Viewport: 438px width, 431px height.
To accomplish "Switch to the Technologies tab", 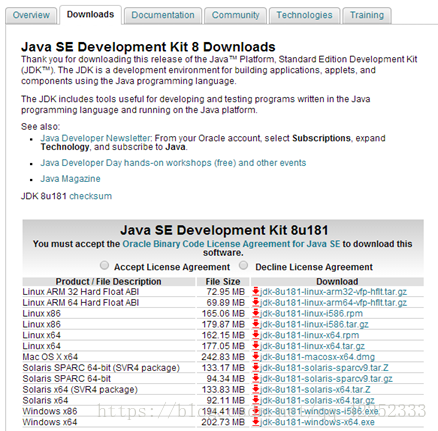I will (x=304, y=15).
